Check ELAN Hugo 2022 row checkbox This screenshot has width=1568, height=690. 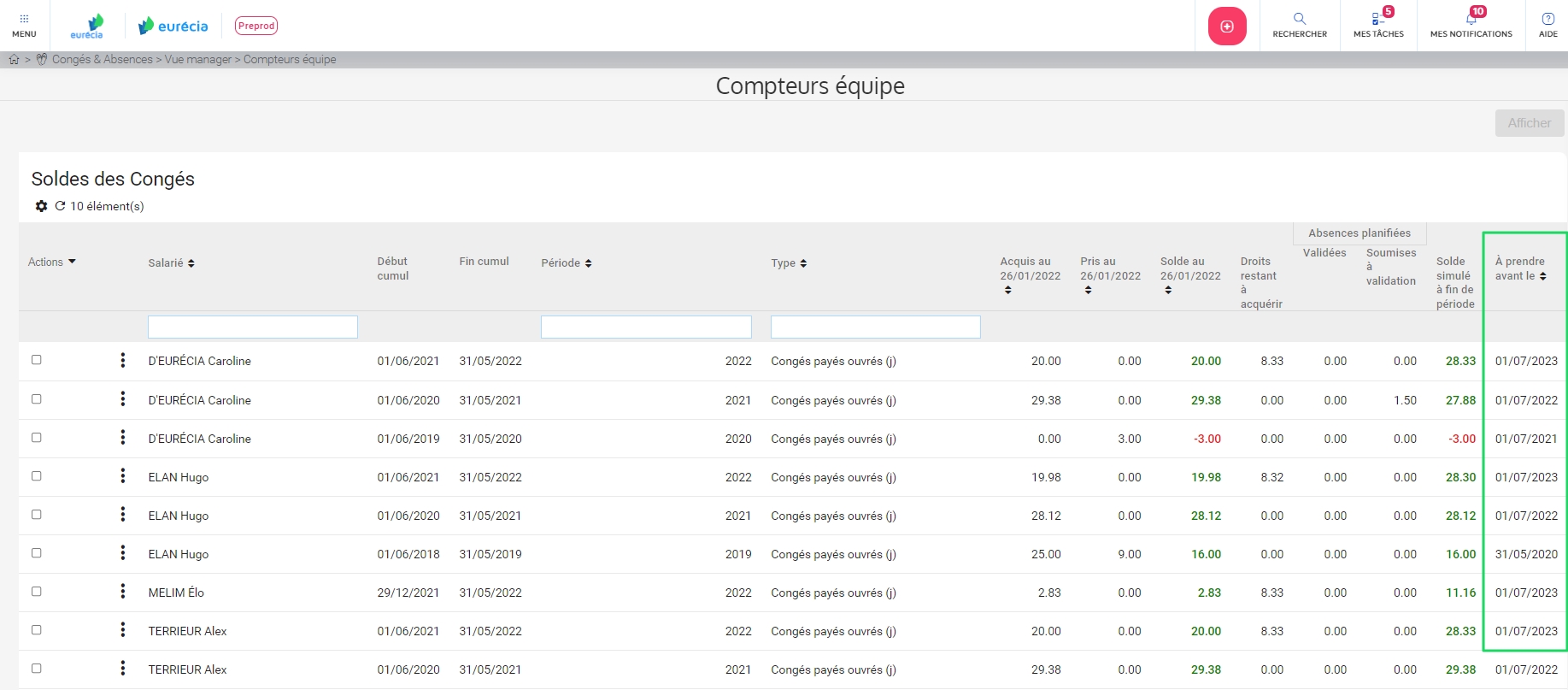pos(37,476)
